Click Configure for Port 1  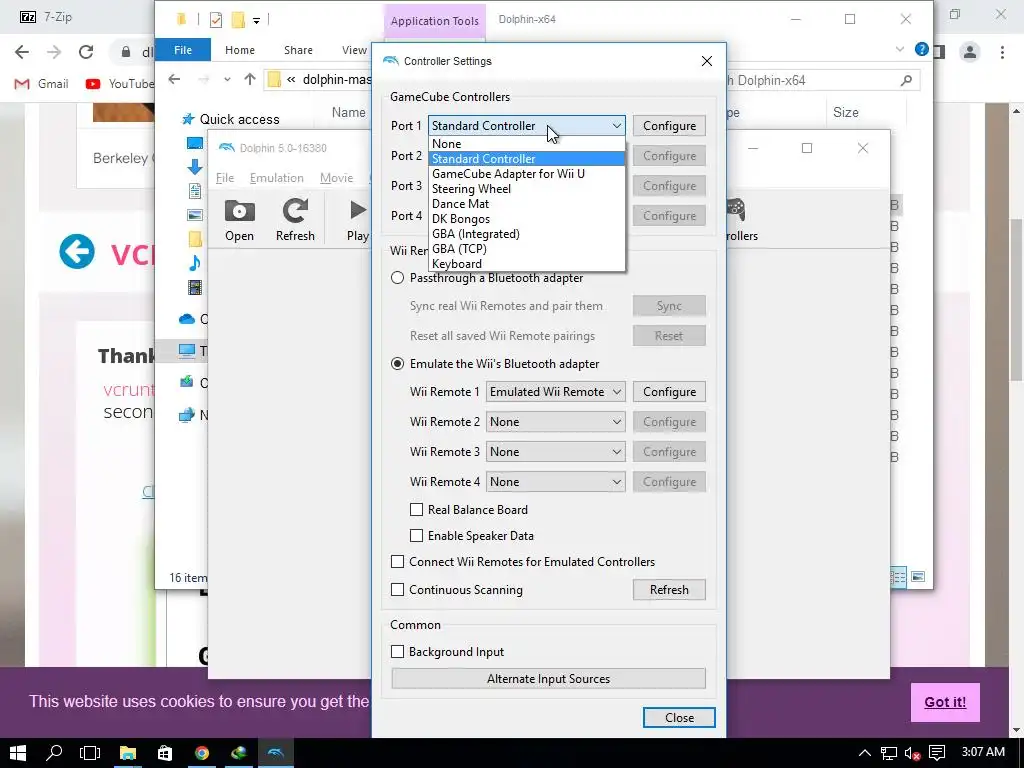(x=669, y=125)
